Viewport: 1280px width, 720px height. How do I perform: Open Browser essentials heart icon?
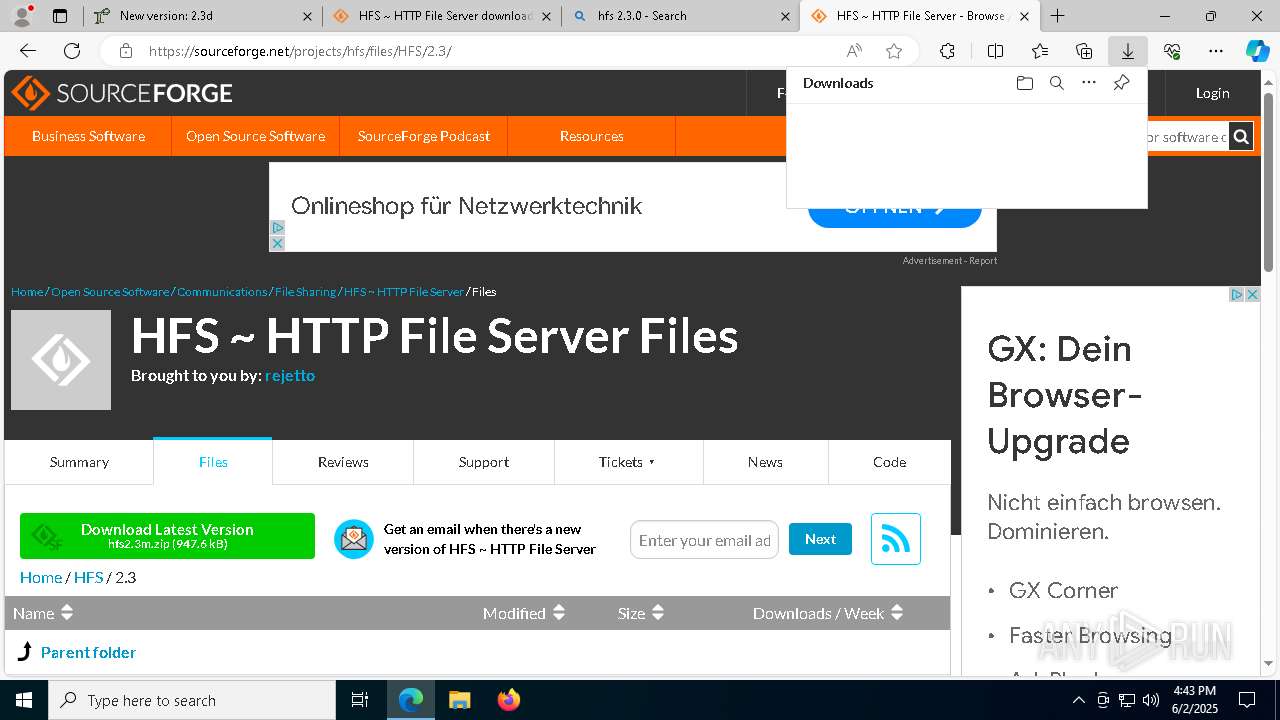click(x=1172, y=51)
